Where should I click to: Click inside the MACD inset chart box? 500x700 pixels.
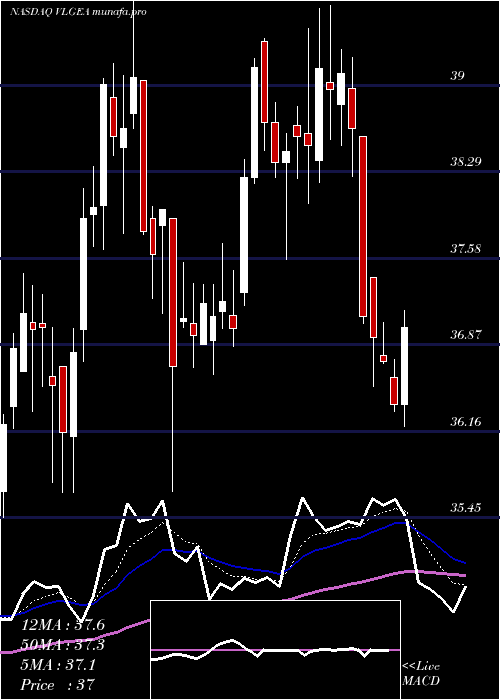275,650
